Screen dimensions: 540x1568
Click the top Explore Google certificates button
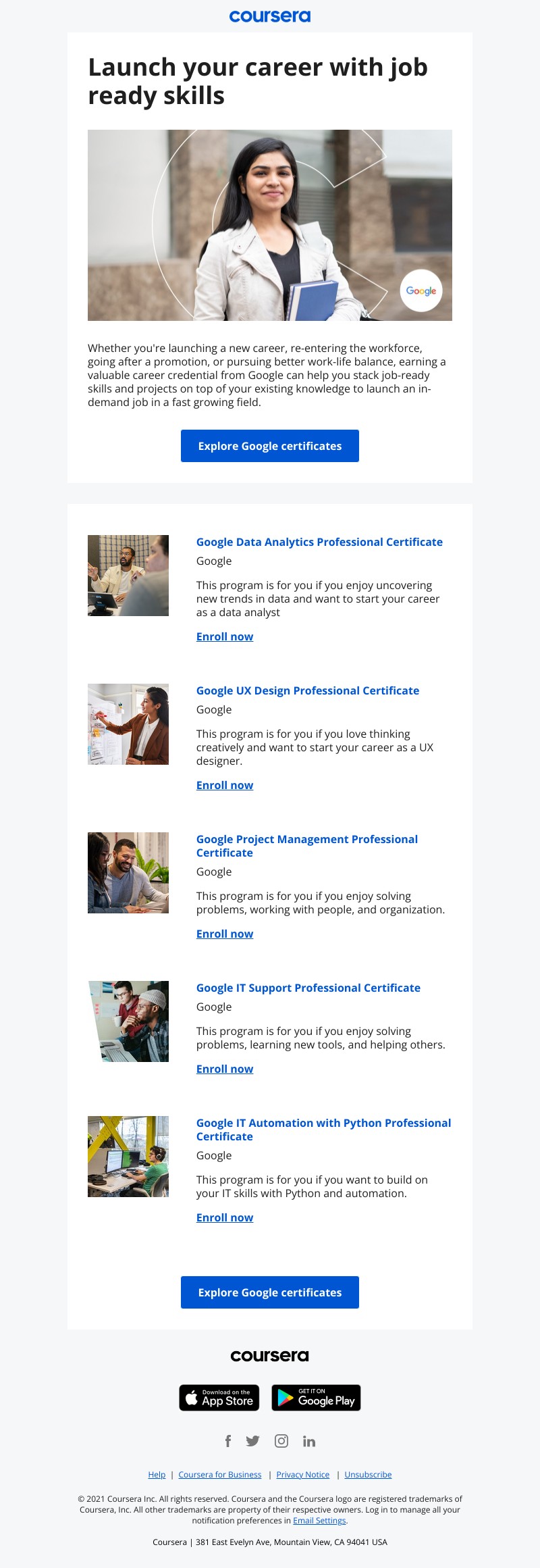point(270,446)
